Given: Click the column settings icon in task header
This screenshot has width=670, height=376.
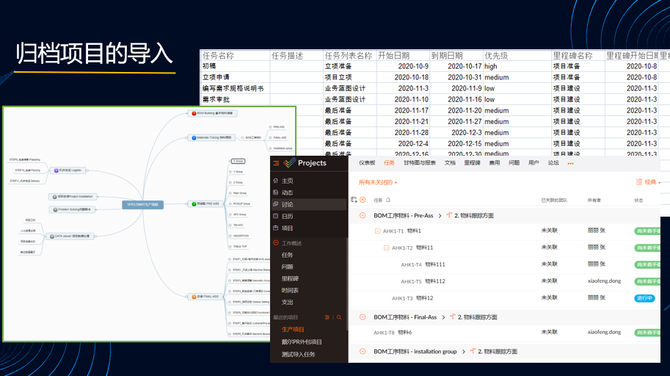Looking at the screenshot, I should (354, 200).
